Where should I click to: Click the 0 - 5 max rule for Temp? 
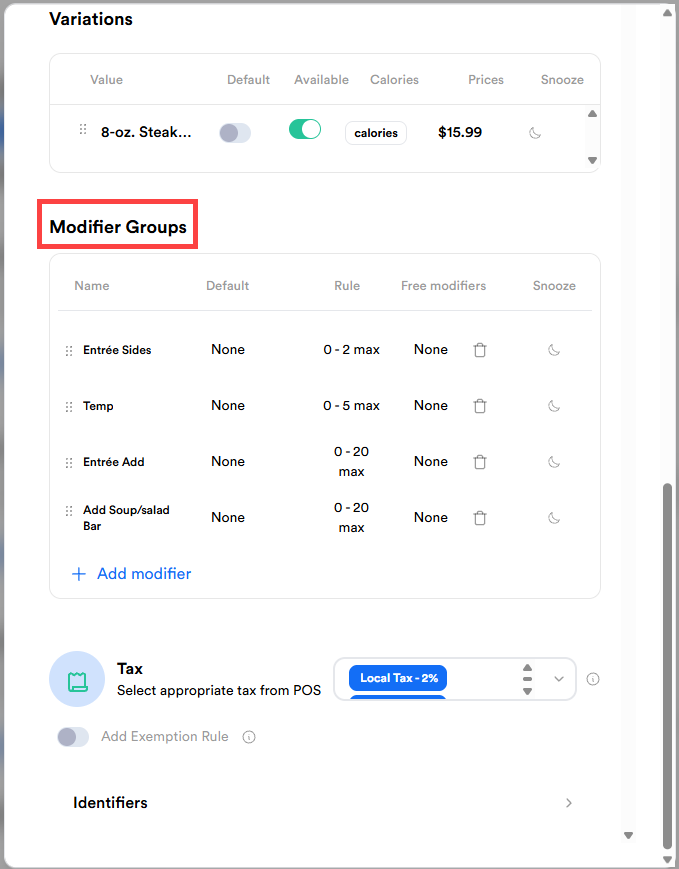coord(351,406)
